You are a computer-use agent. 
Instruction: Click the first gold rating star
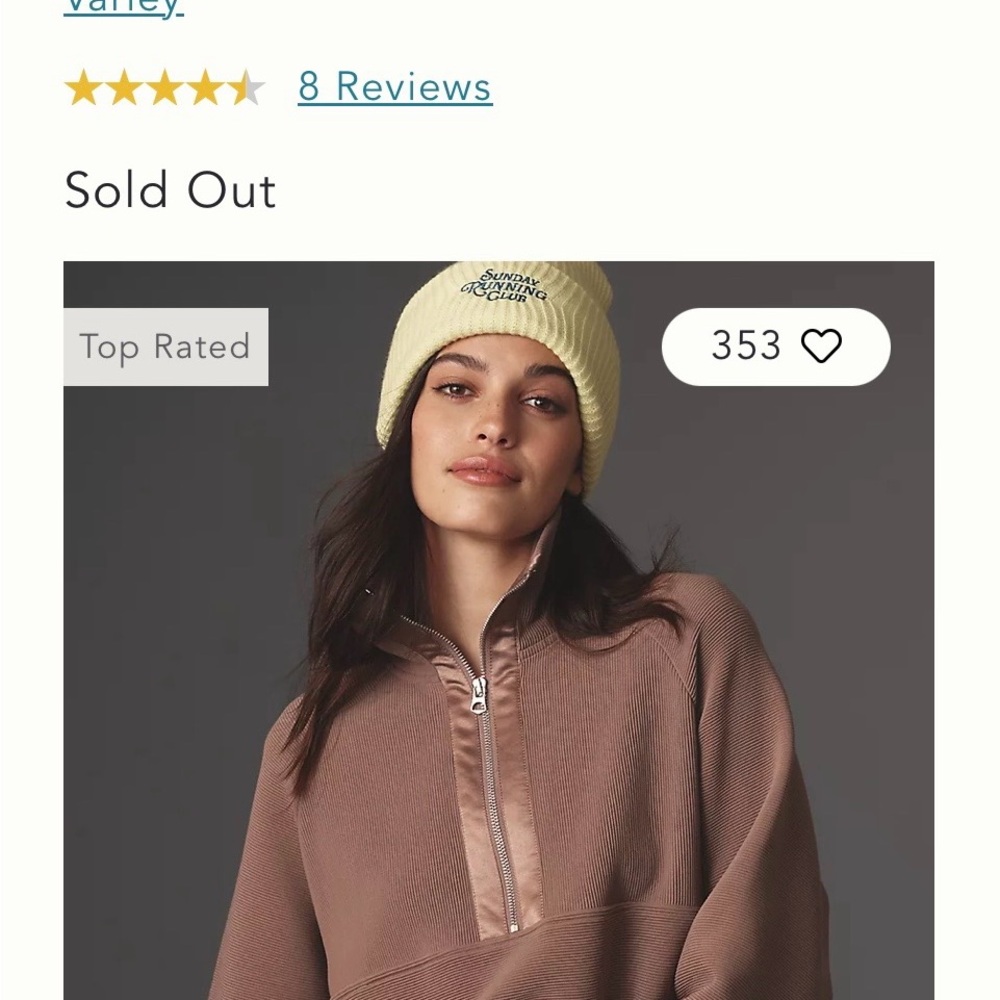pos(83,88)
